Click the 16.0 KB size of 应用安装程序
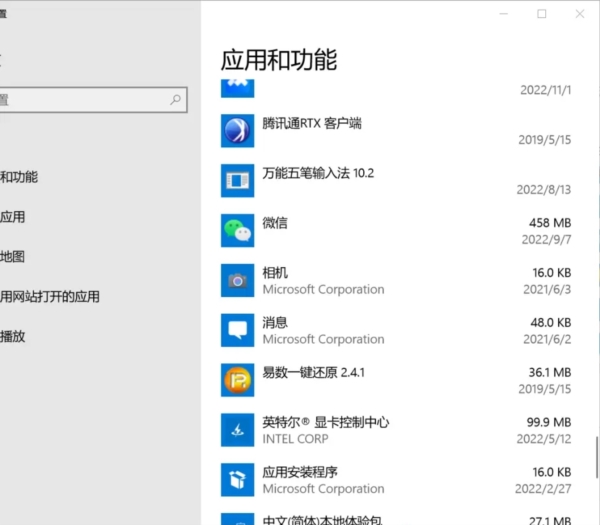This screenshot has height=525, width=600. [551, 472]
